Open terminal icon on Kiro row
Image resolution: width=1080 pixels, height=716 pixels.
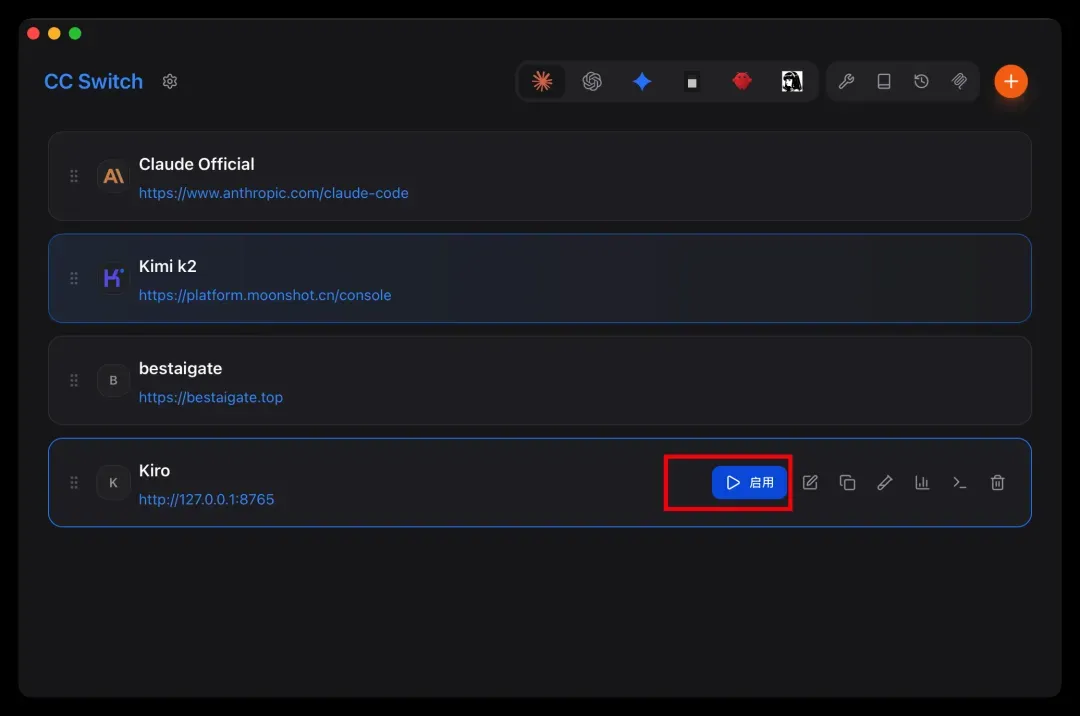click(959, 483)
